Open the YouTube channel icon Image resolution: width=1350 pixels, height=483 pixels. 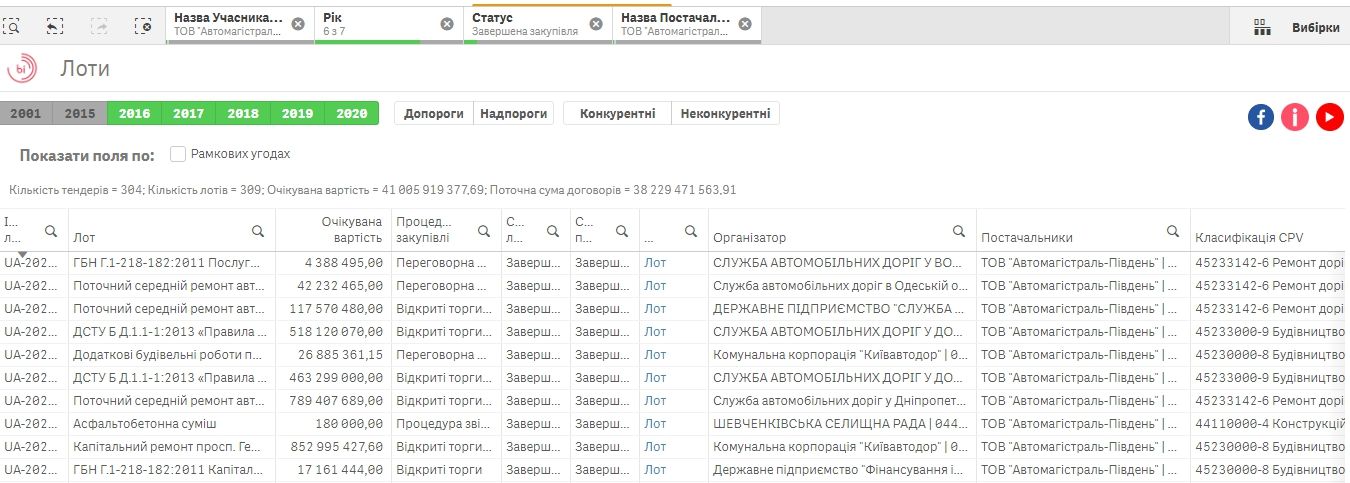1329,117
